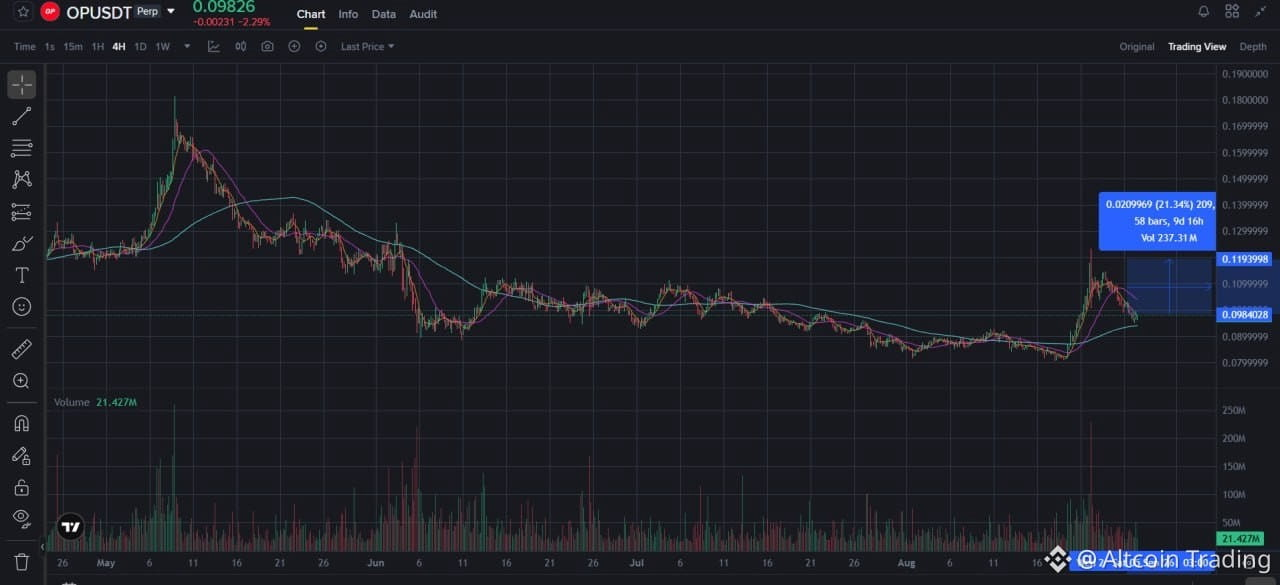Select the XABCD pattern tool

pyautogui.click(x=21, y=180)
